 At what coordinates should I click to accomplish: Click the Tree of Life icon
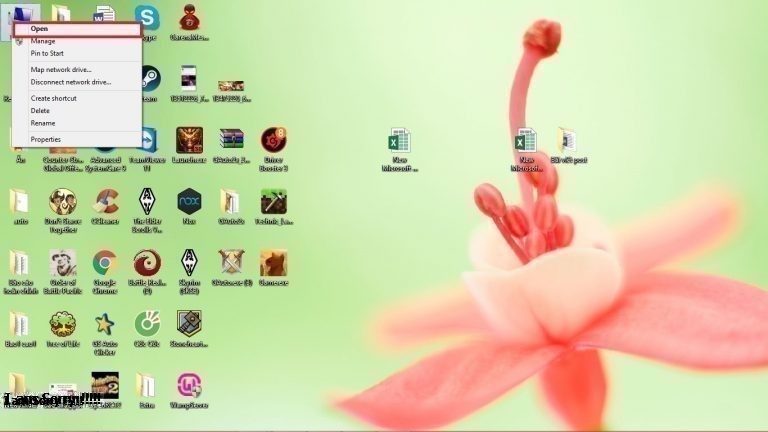pyautogui.click(x=63, y=324)
